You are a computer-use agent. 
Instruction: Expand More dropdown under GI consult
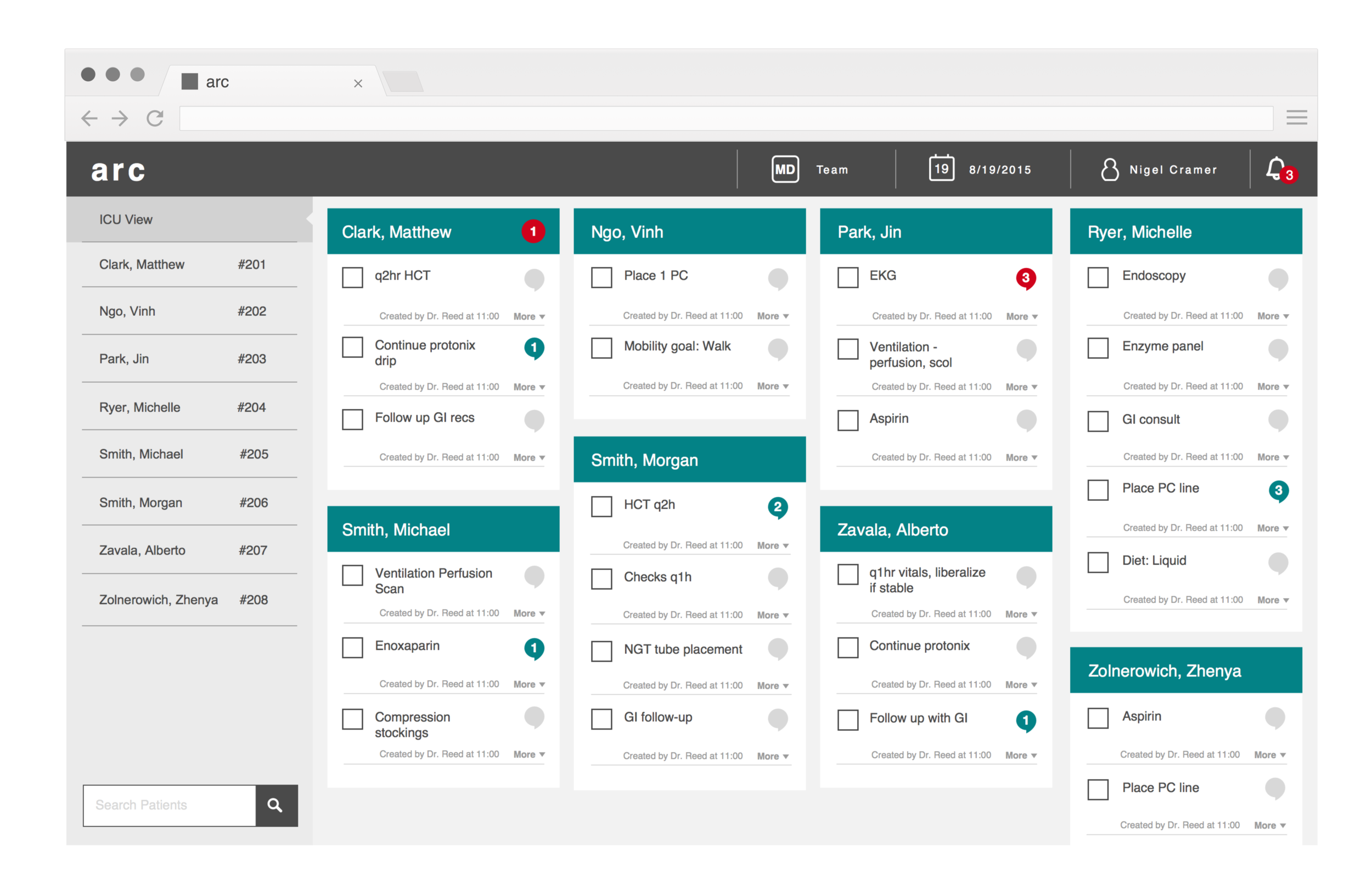pos(1272,457)
